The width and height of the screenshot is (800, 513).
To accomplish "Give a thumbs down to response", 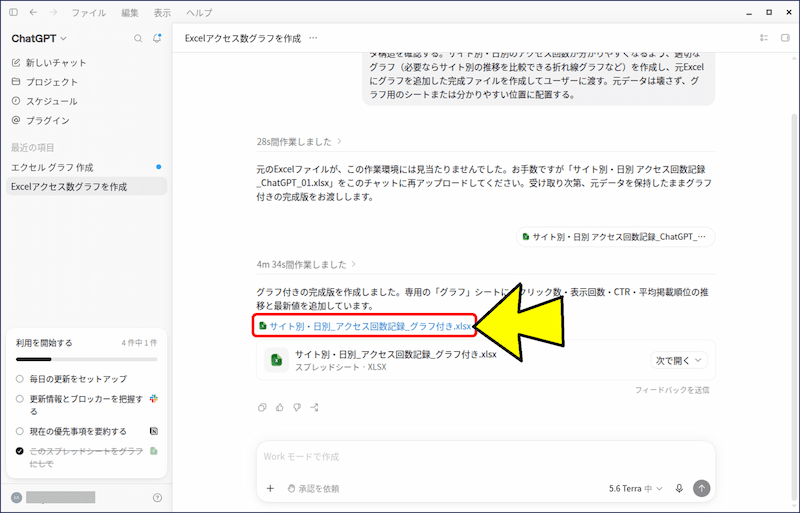I will pos(297,407).
